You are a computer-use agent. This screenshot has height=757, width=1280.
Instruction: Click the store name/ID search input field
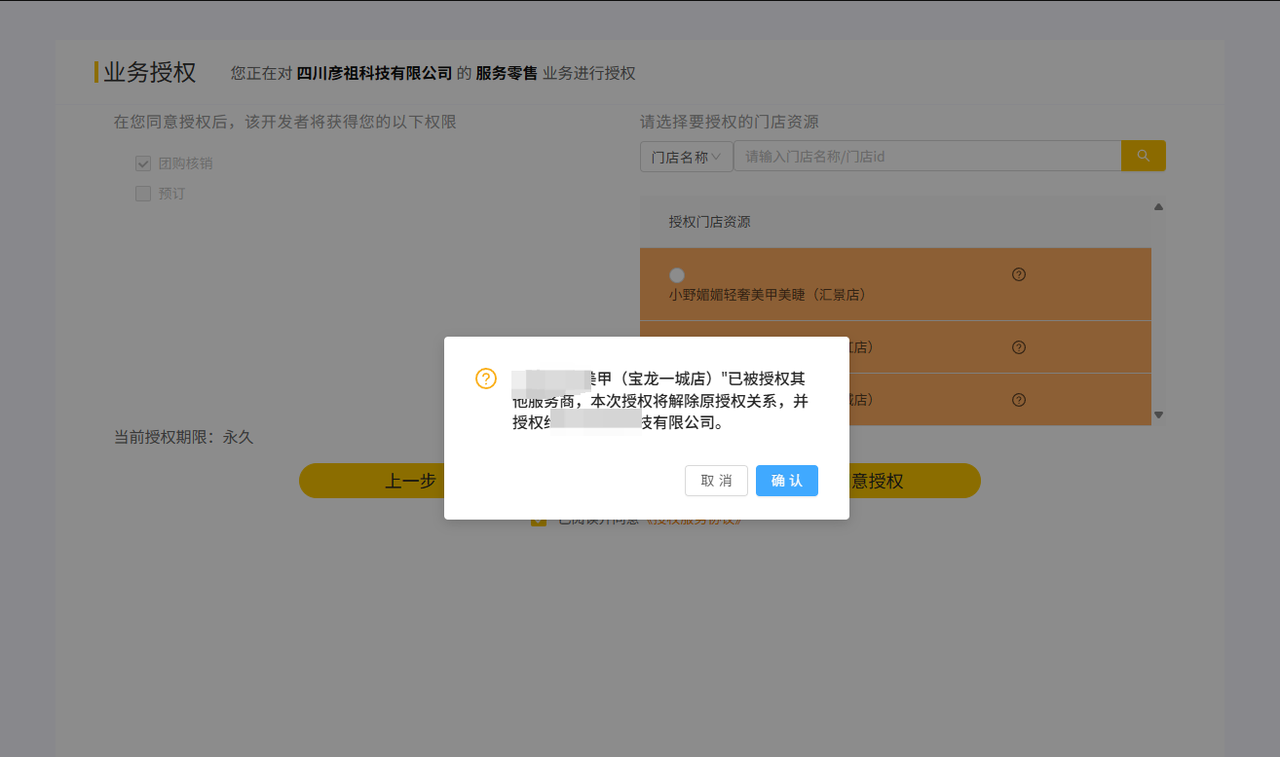pyautogui.click(x=926, y=156)
